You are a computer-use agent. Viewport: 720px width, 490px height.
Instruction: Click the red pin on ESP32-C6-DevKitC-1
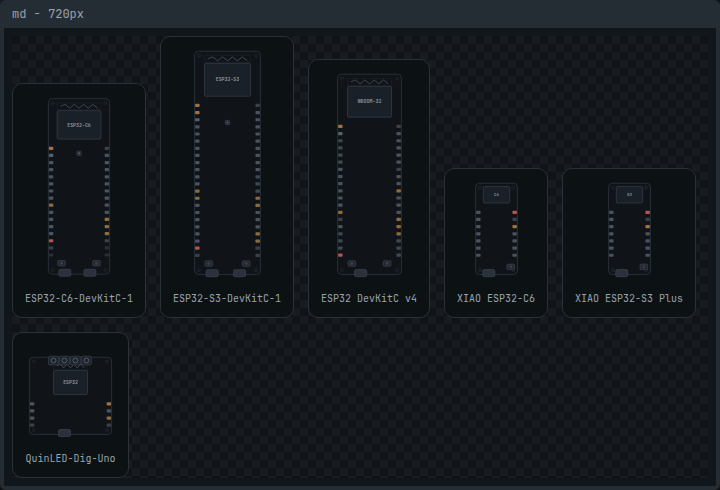tap(51, 241)
